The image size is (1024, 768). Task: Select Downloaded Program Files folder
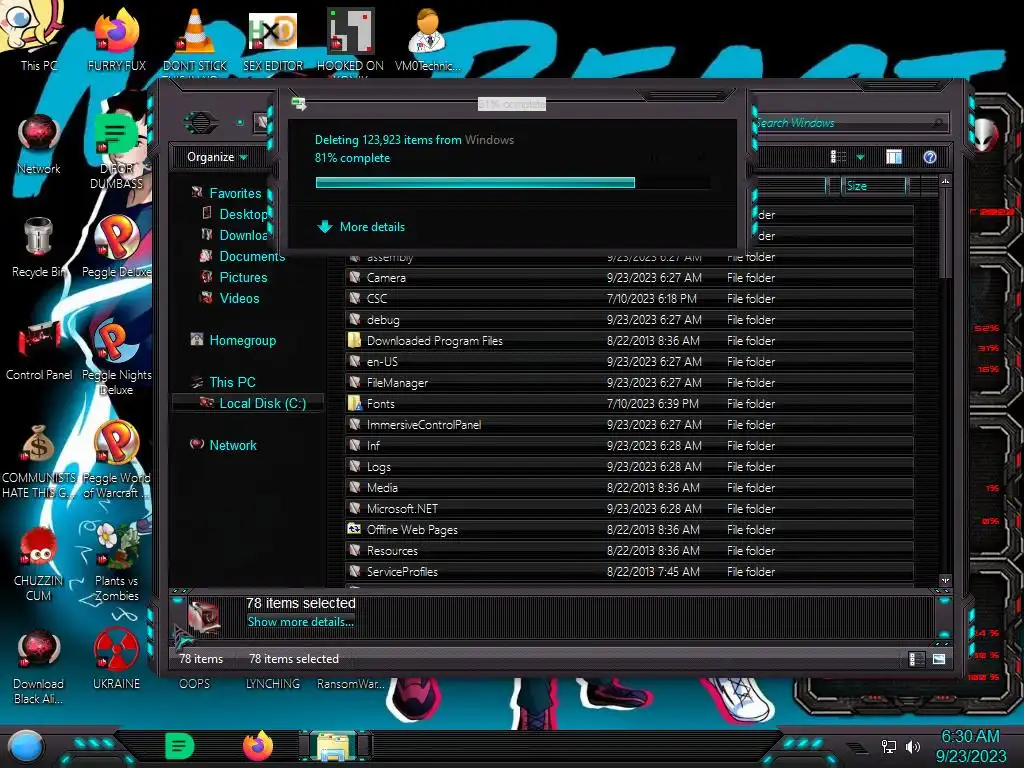pos(630,340)
